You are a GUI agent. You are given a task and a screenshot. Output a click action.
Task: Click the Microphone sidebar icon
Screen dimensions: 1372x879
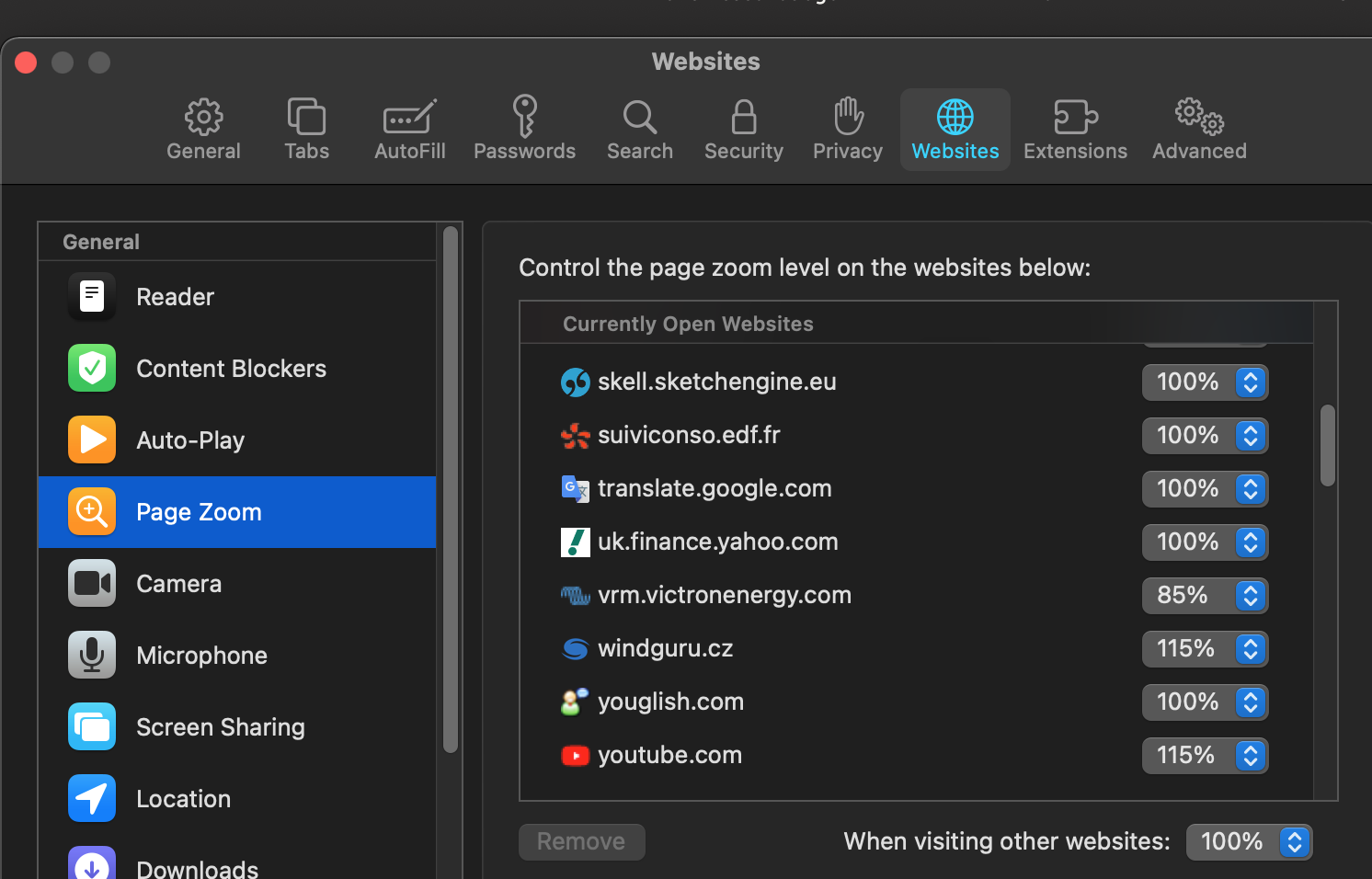tap(92, 655)
